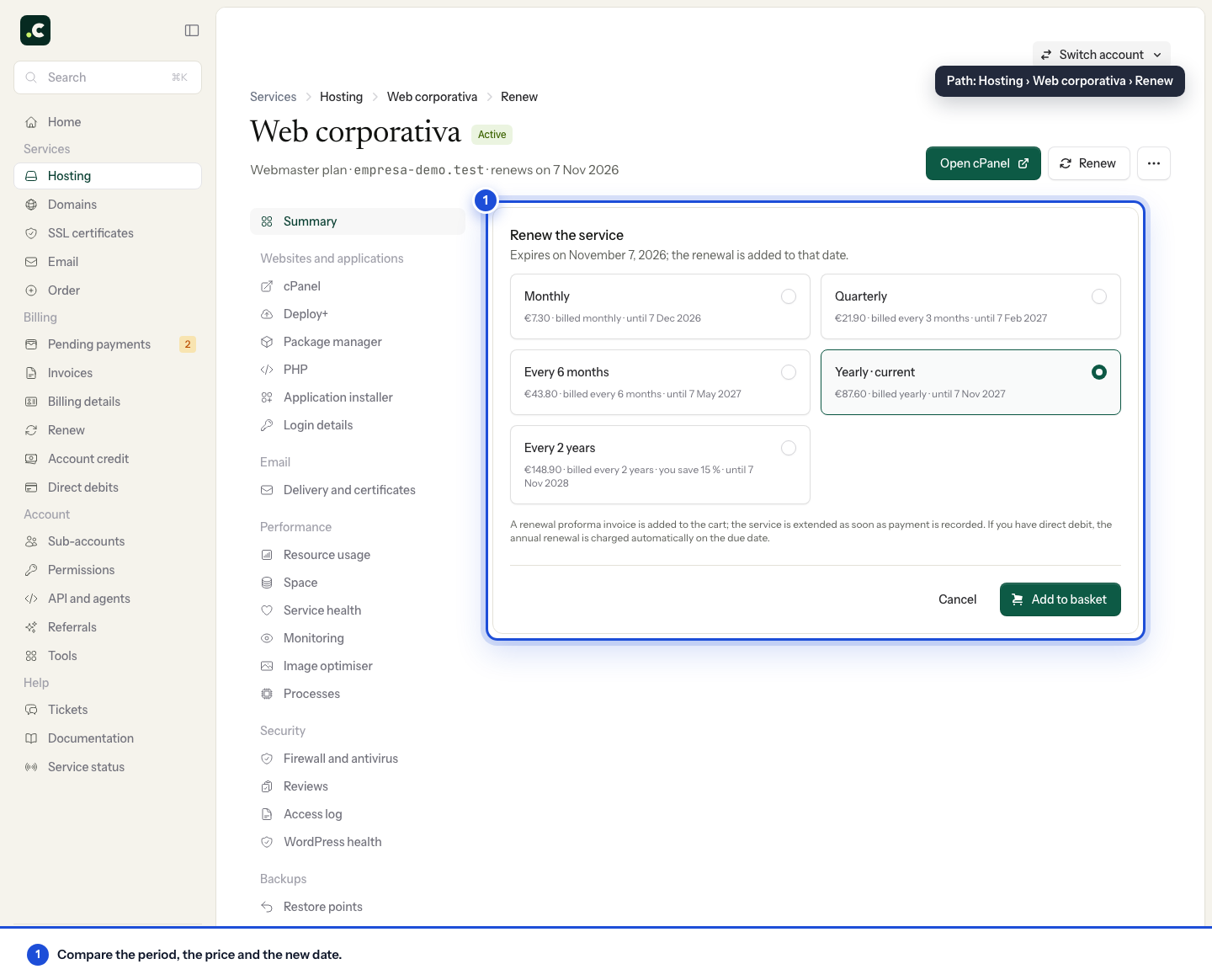Click the Referrals sparkle icon
1212x980 pixels.
pos(31,627)
